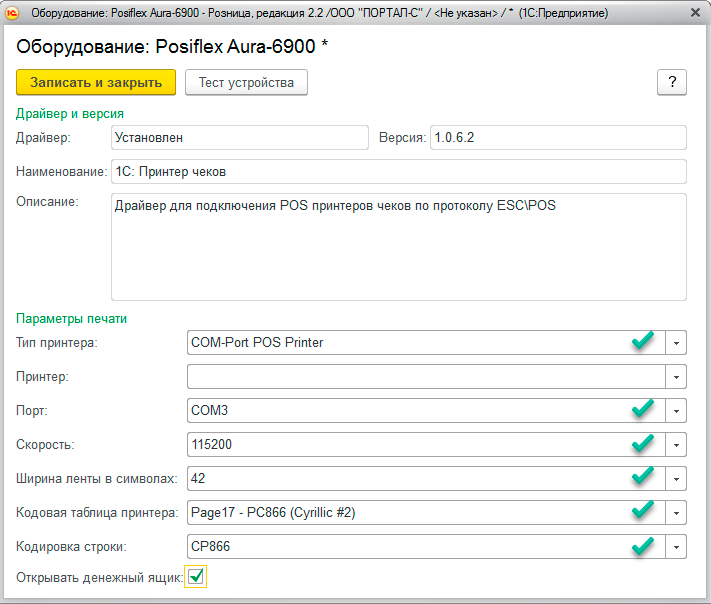Open 'Кодовая таблица принтера' dropdown
711x604 pixels.
[x=677, y=513]
